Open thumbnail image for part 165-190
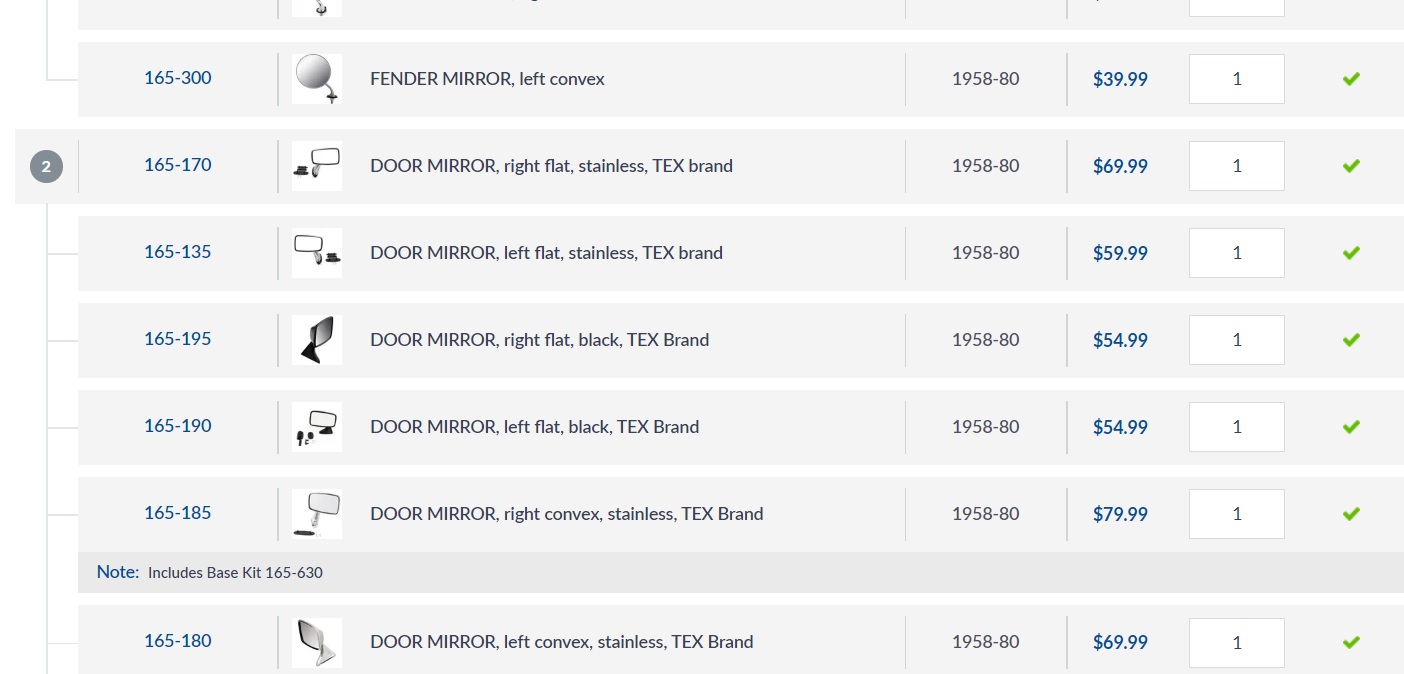 pyautogui.click(x=317, y=427)
